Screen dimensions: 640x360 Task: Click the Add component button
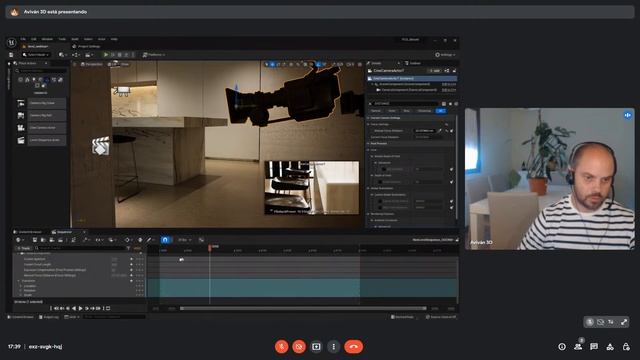tap(435, 71)
